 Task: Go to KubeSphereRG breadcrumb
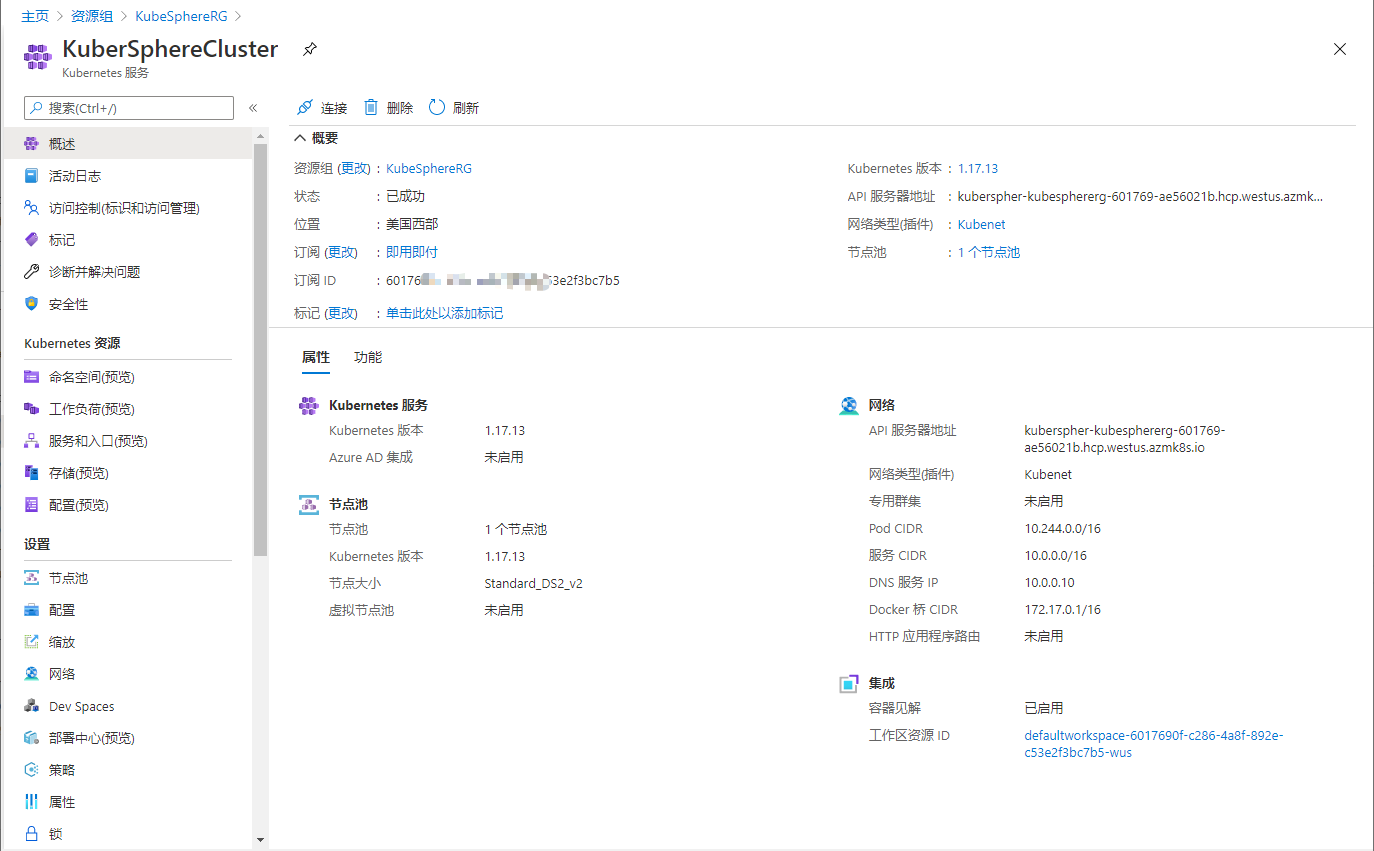pyautogui.click(x=182, y=16)
